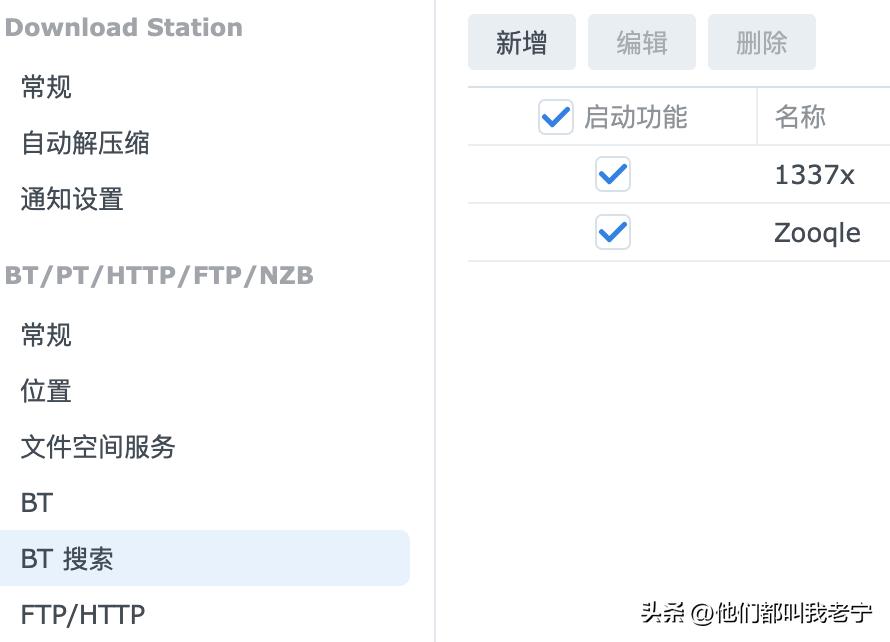Open the BT settings page
Image resolution: width=890 pixels, height=642 pixels.
37,503
